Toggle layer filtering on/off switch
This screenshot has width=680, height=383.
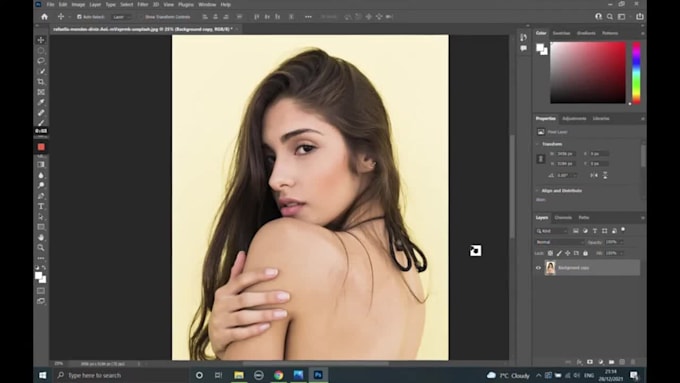click(x=623, y=229)
